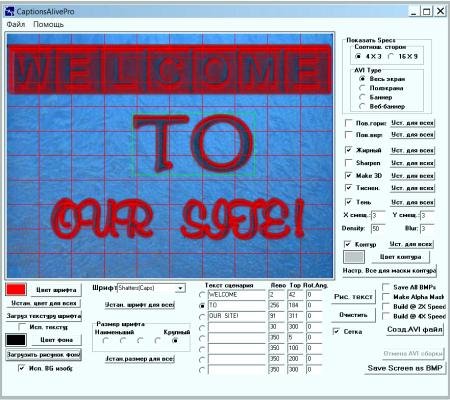Enable Save All BMPs checkbox
Screen dimensions: 450x400
386,287
